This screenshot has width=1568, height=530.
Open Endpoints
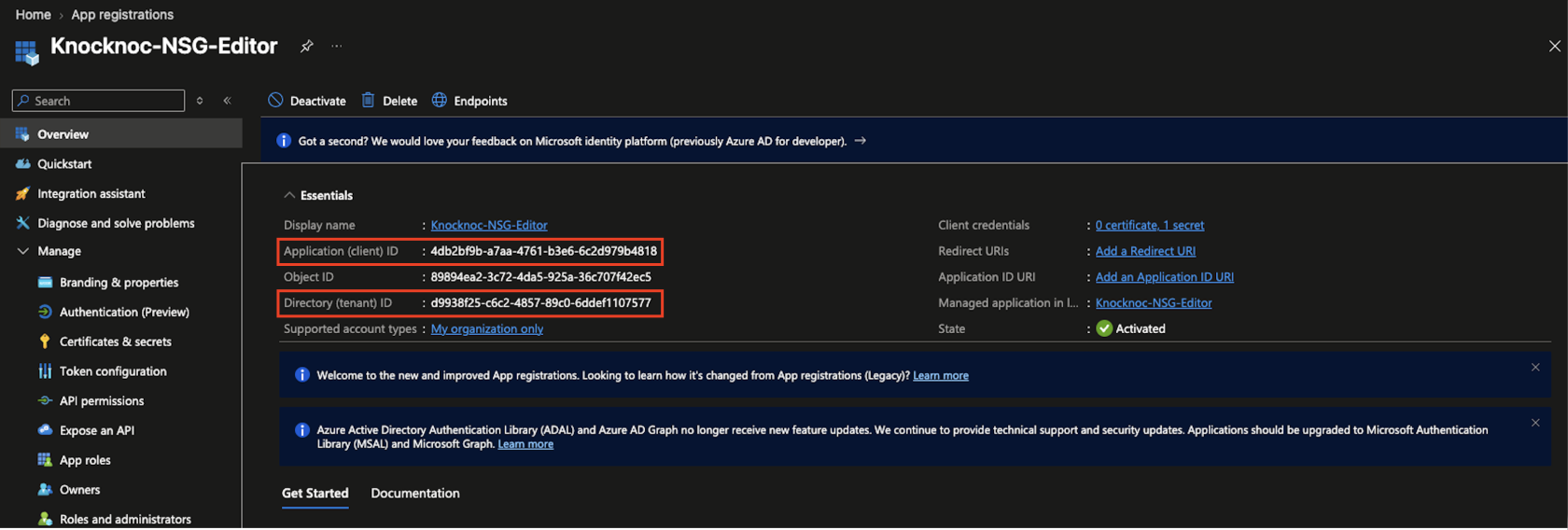(x=469, y=101)
